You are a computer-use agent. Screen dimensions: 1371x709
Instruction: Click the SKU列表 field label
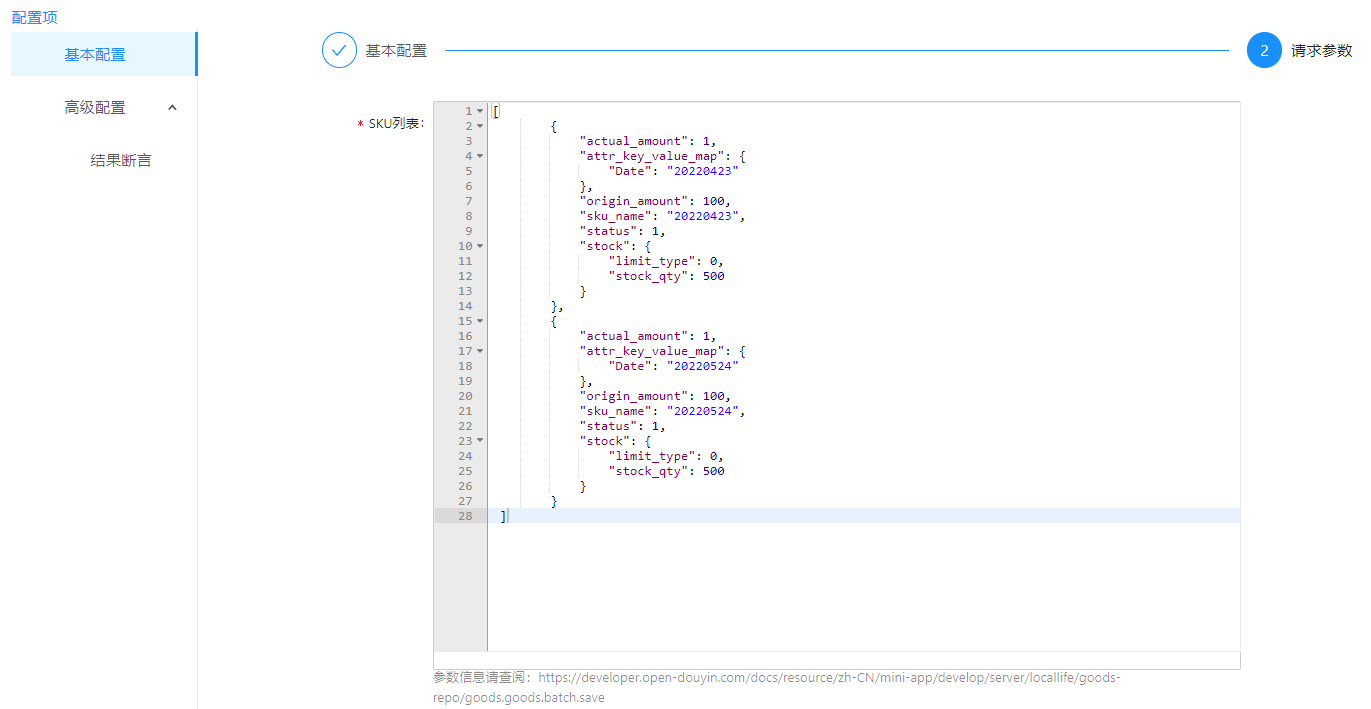(396, 123)
